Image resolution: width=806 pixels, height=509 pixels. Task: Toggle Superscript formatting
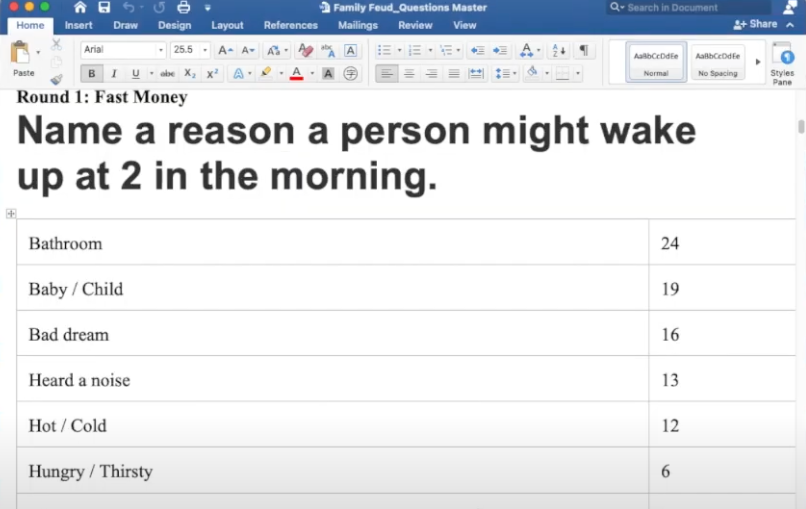coord(212,74)
